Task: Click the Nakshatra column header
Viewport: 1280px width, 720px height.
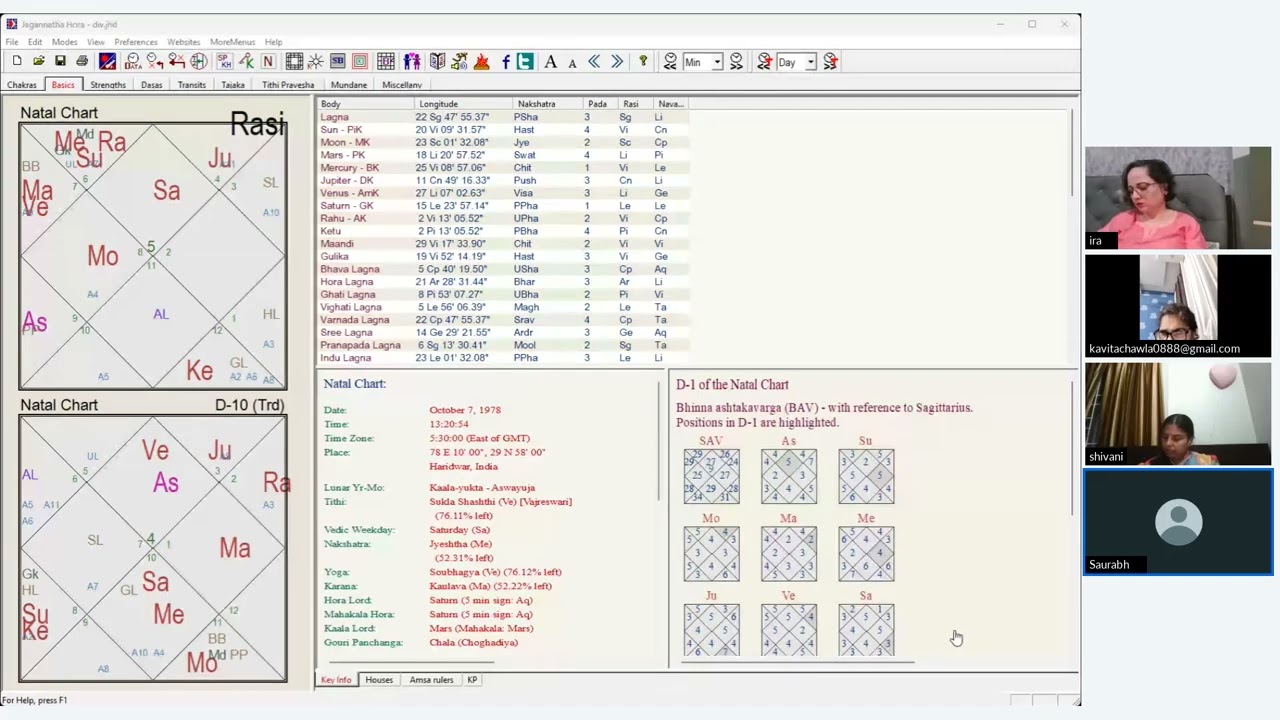Action: (548, 104)
